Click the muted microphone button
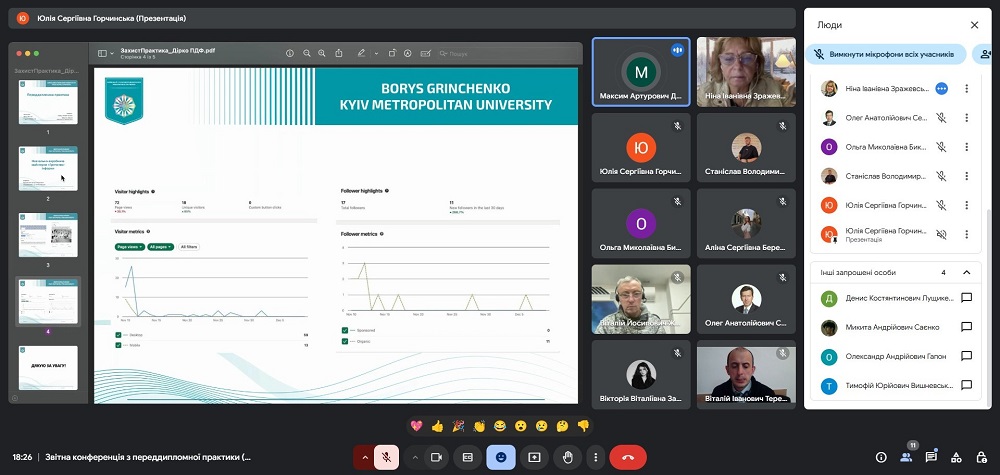Viewport: 1000px width, 475px height. click(386, 457)
